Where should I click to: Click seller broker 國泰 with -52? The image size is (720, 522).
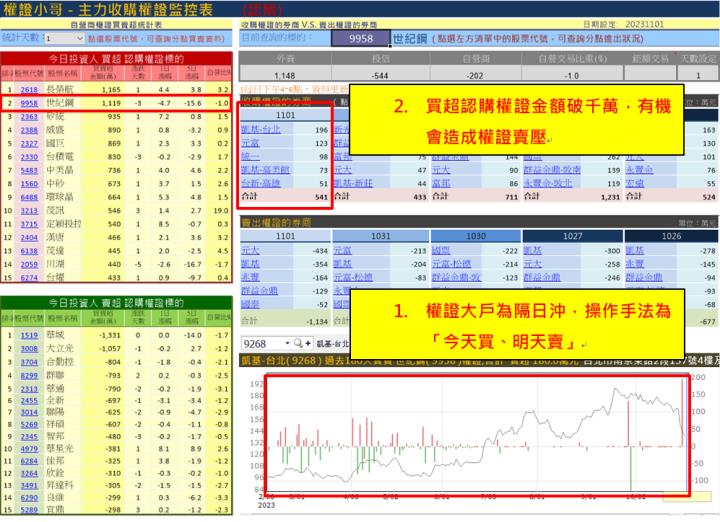tap(250, 304)
